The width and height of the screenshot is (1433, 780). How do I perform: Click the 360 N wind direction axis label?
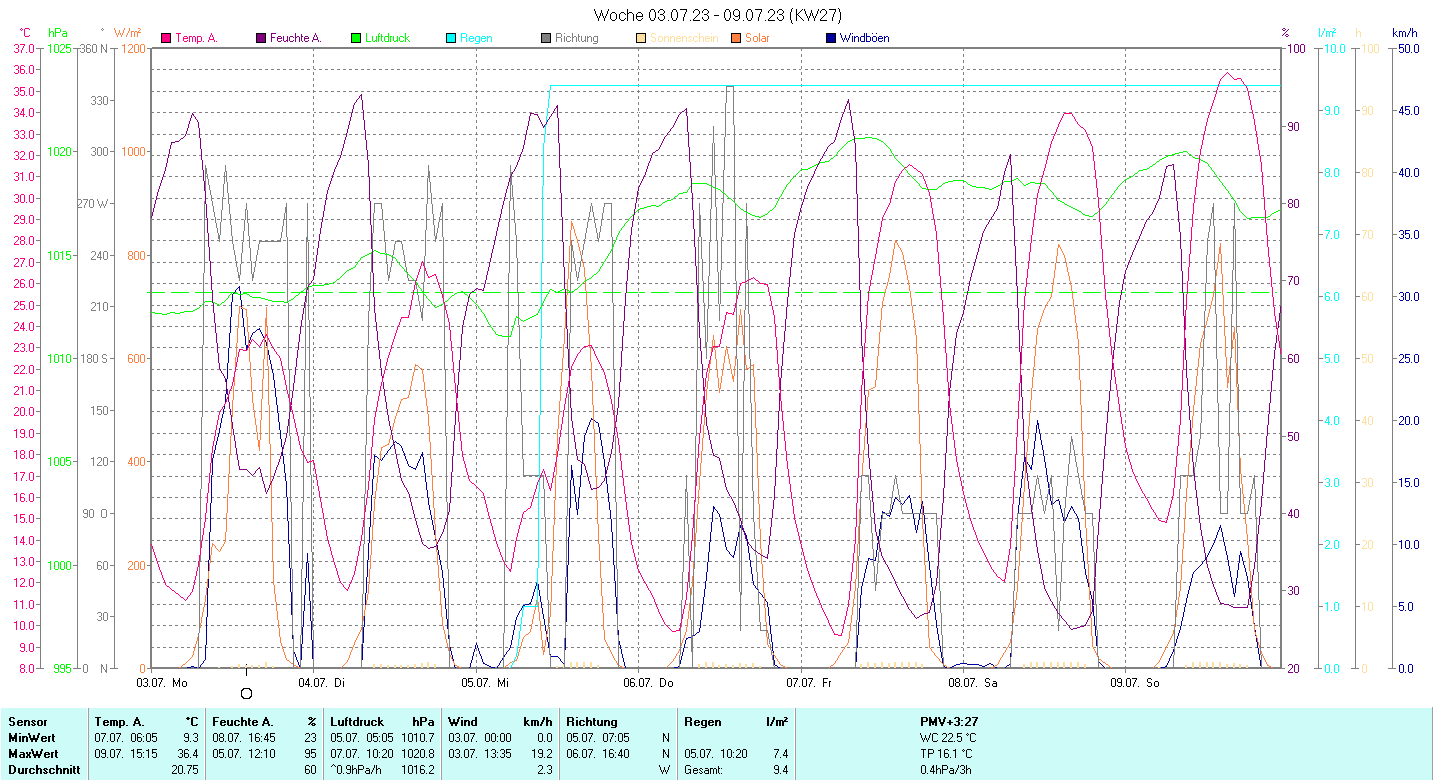94,48
